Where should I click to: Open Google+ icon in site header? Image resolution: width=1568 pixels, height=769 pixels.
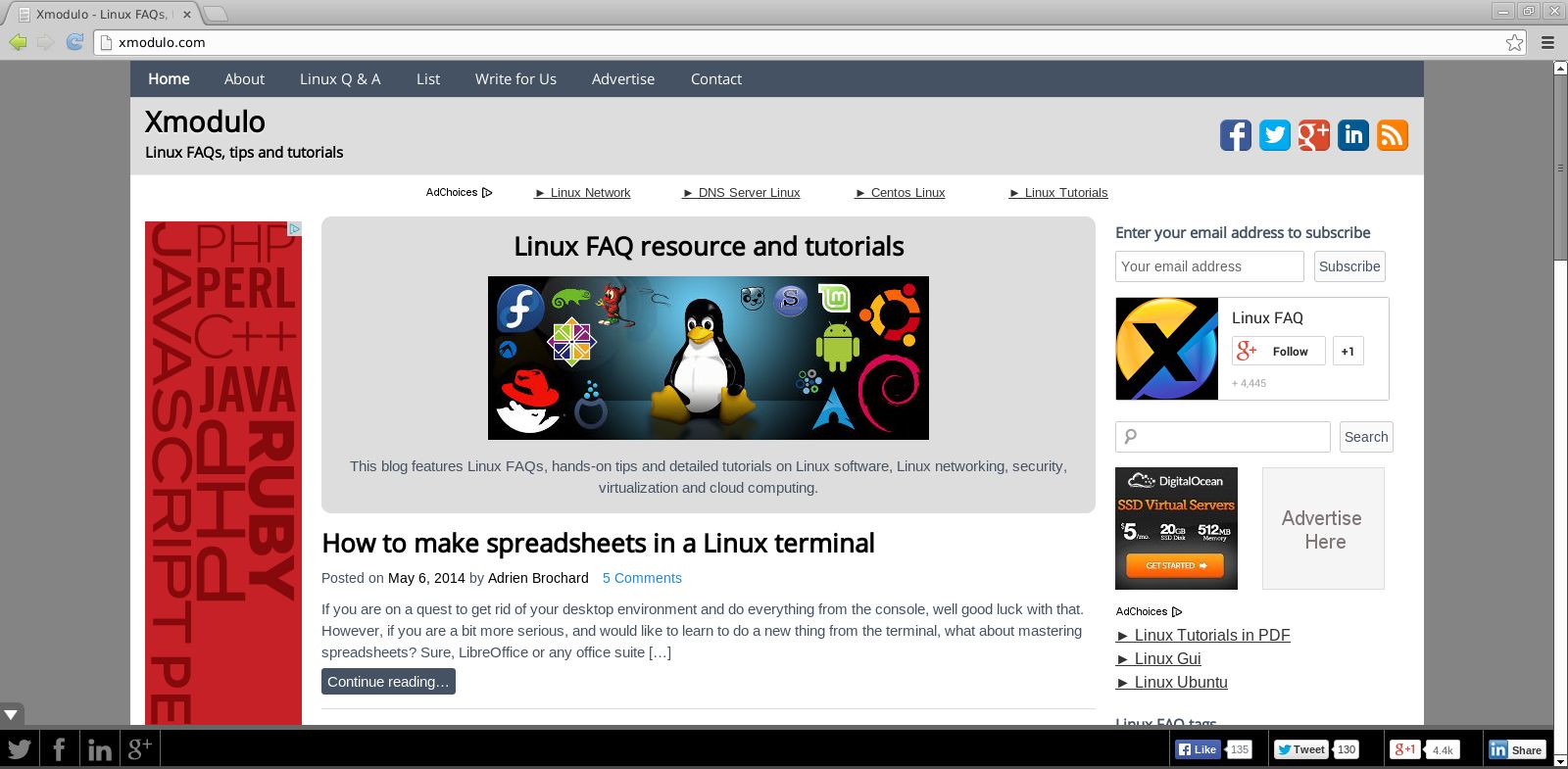(x=1314, y=135)
